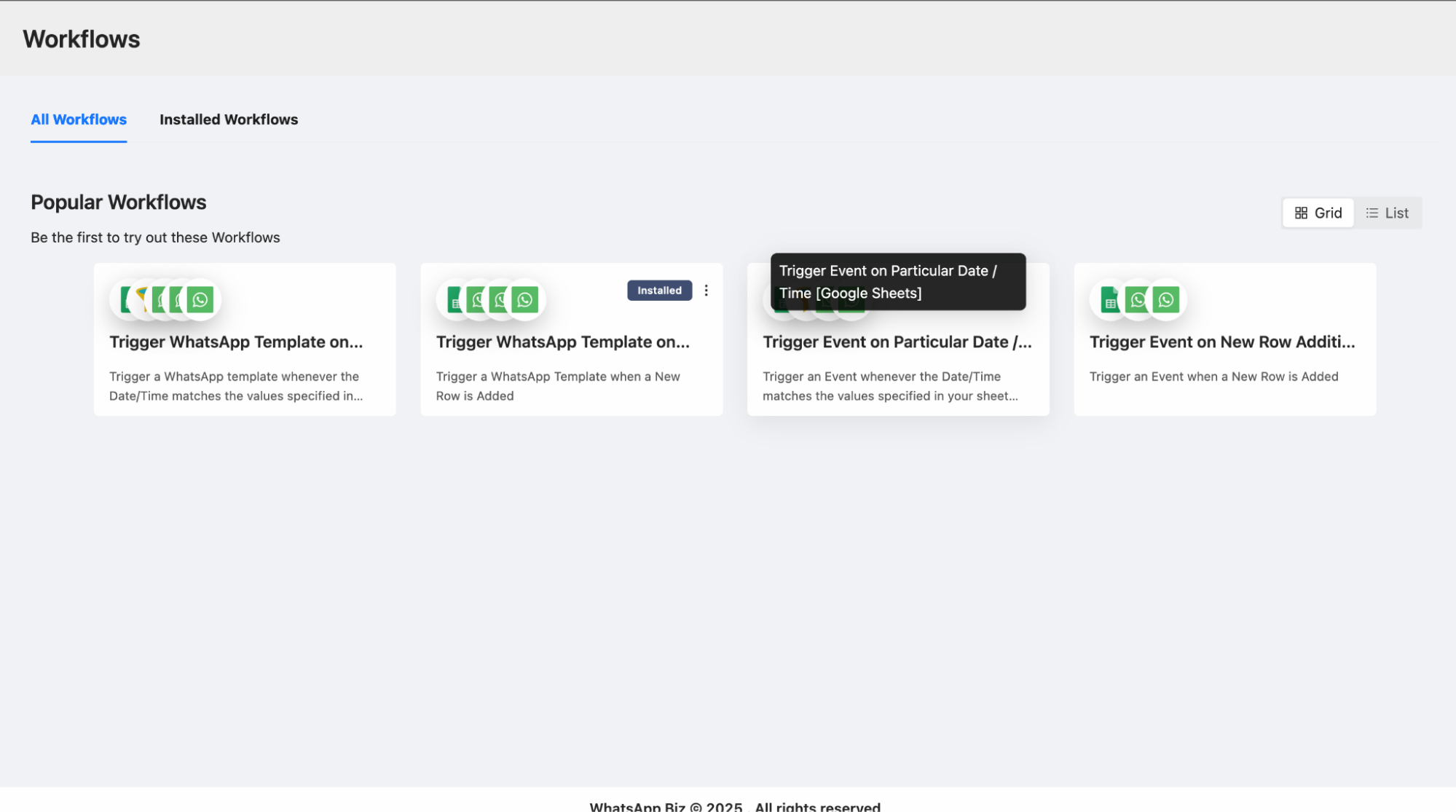
Task: Click the List view icon
Action: (x=1372, y=213)
